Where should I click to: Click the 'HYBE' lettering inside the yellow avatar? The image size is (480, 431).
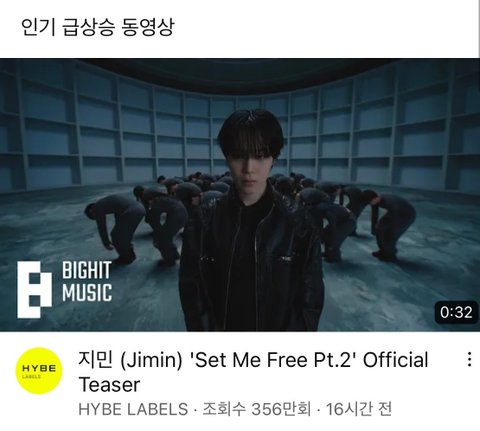(x=39, y=368)
